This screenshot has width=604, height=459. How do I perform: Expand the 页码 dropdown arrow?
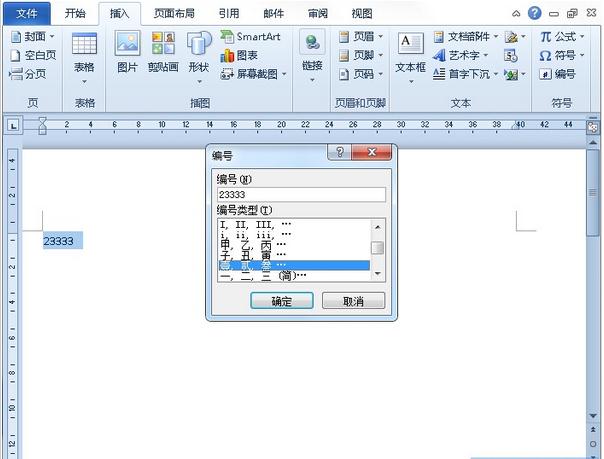pos(381,74)
